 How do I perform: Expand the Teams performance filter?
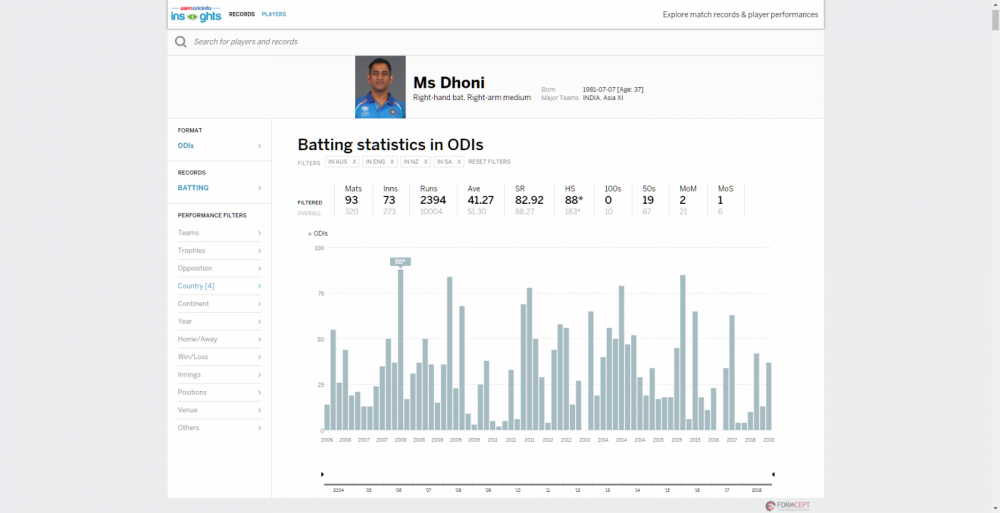point(219,233)
